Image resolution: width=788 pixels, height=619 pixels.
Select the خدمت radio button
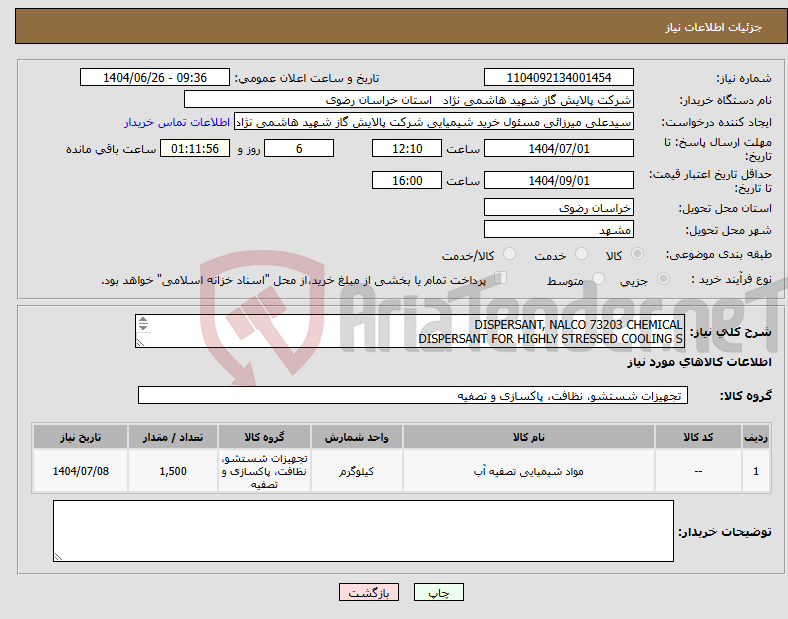coord(581,254)
